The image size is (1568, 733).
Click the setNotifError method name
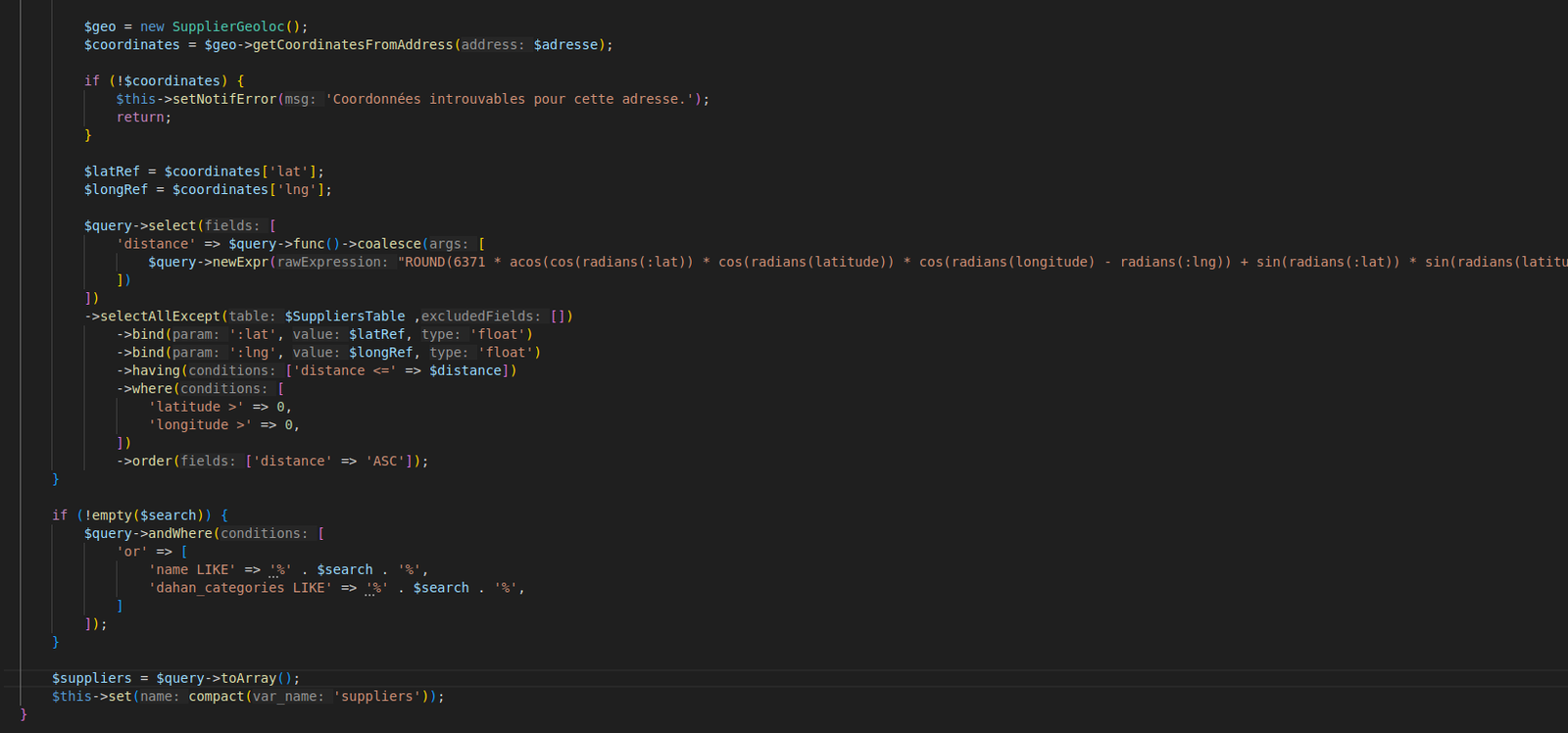pyautogui.click(x=224, y=99)
